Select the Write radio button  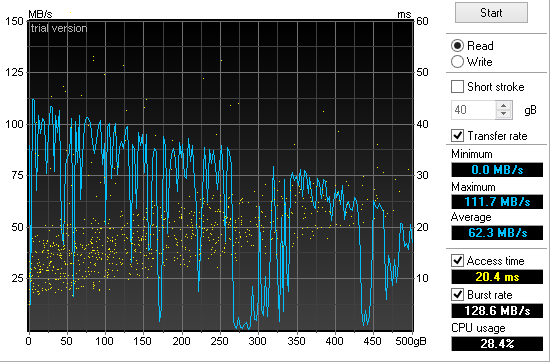pos(457,62)
